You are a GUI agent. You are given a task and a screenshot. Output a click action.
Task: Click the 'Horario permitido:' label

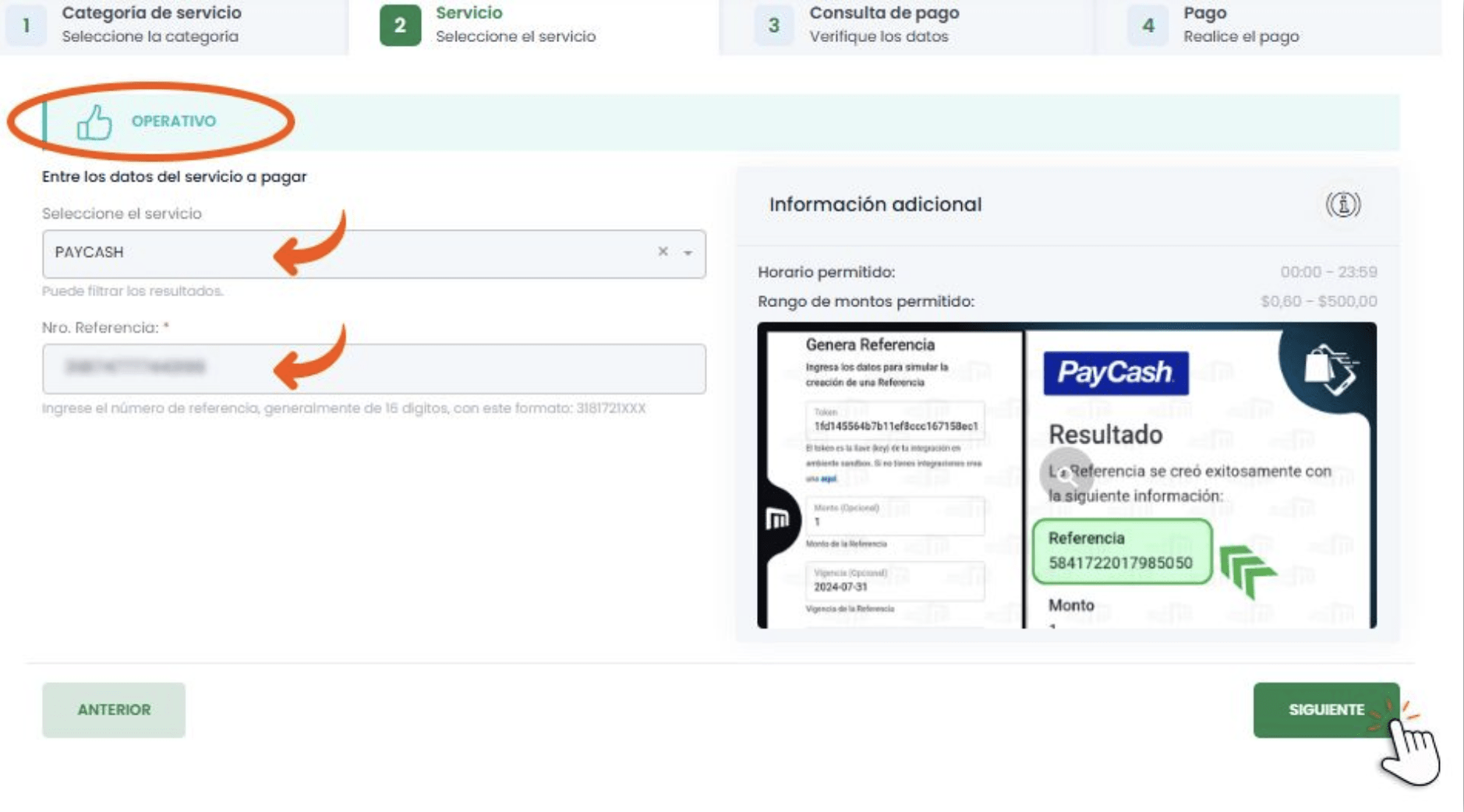826,272
